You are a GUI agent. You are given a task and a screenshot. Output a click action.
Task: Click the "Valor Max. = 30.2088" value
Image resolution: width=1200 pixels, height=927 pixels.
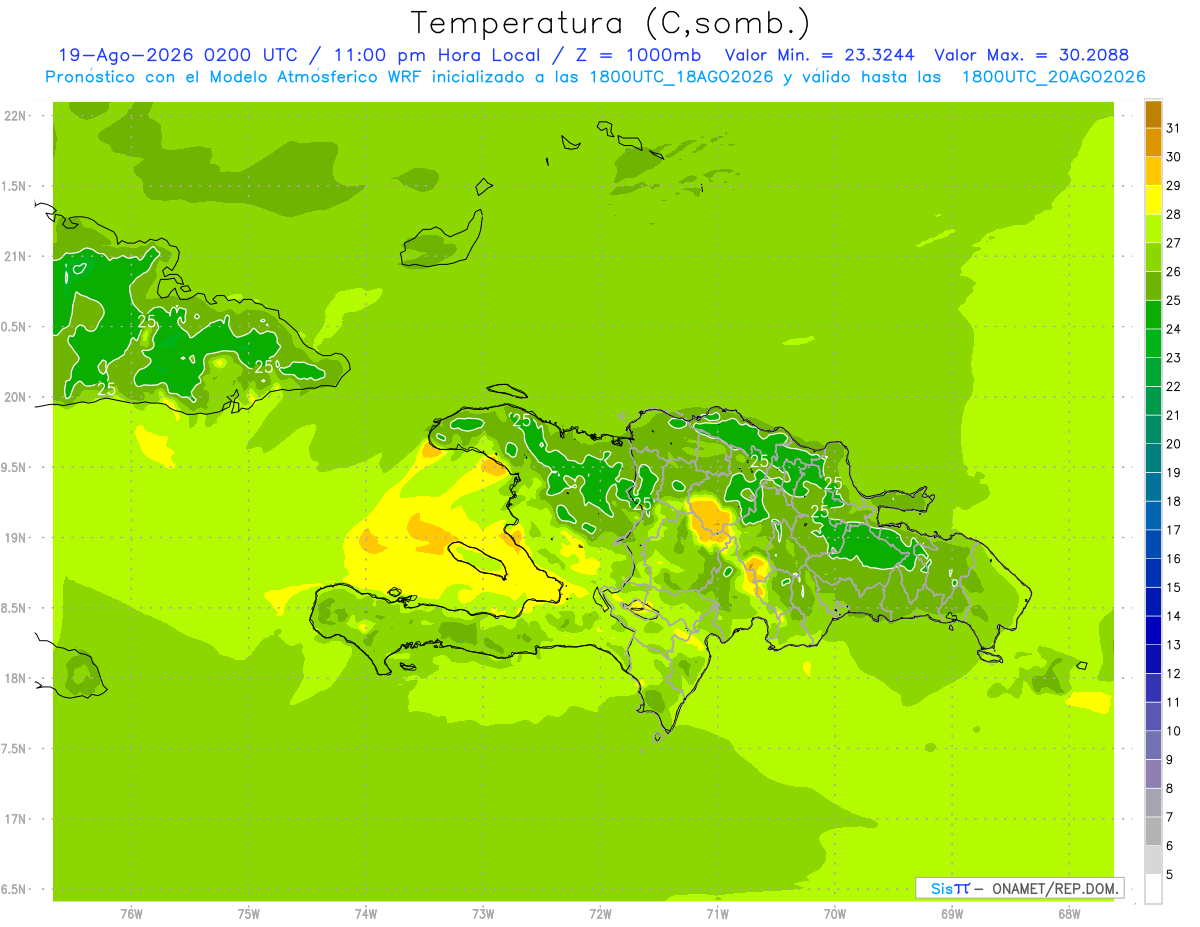point(1031,55)
